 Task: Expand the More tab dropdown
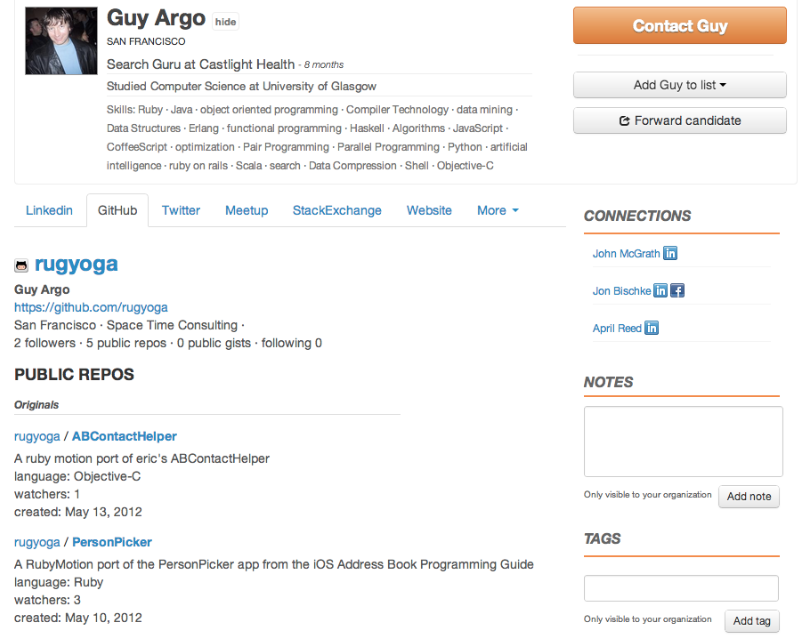coord(498,210)
